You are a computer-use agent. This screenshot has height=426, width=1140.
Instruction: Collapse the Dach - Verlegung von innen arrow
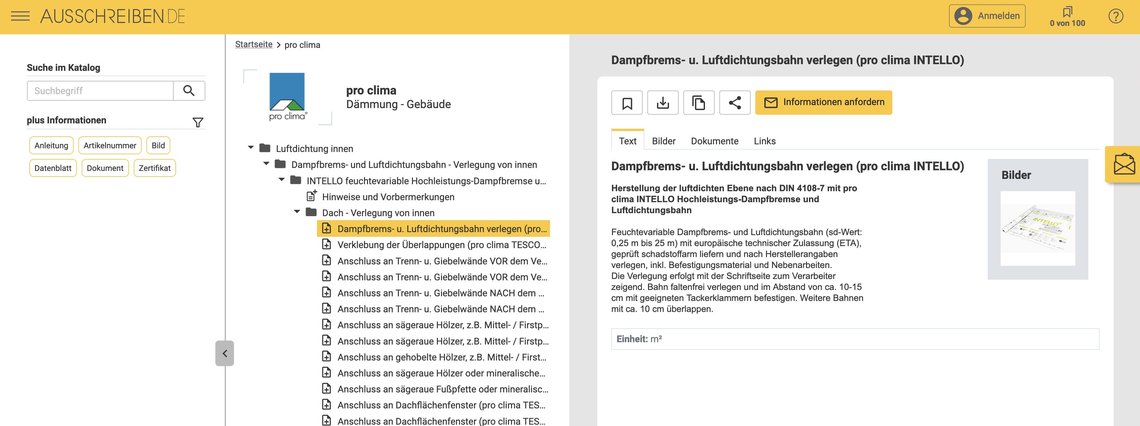(297, 212)
